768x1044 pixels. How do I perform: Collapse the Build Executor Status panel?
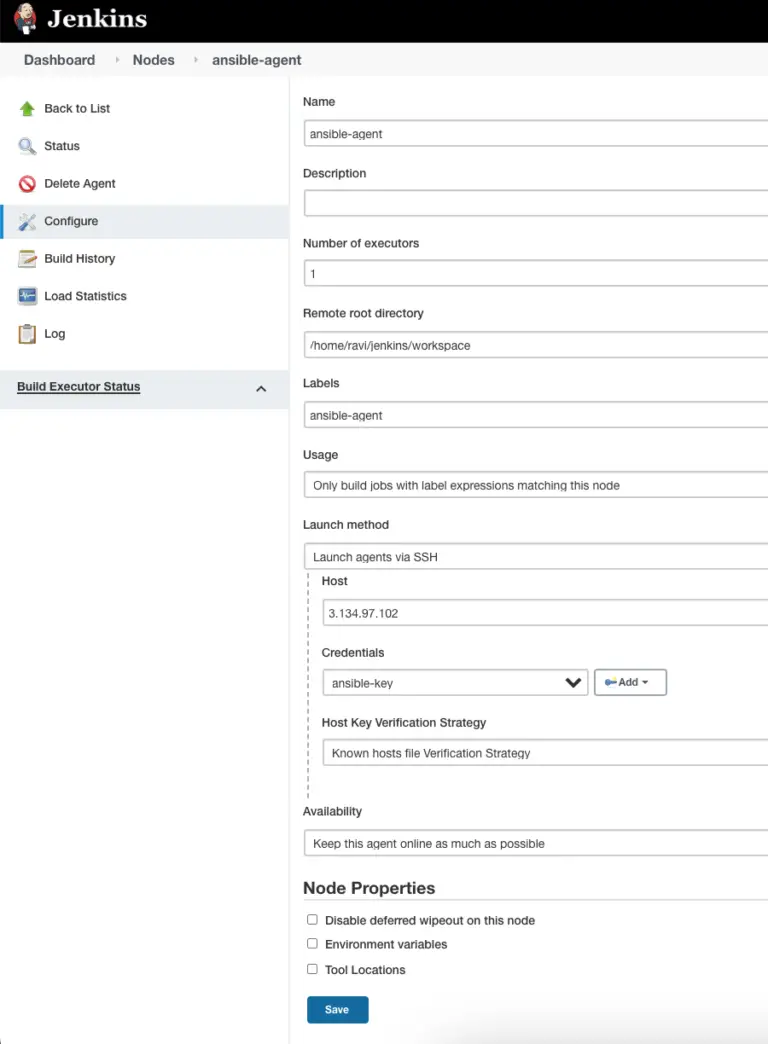tap(261, 389)
